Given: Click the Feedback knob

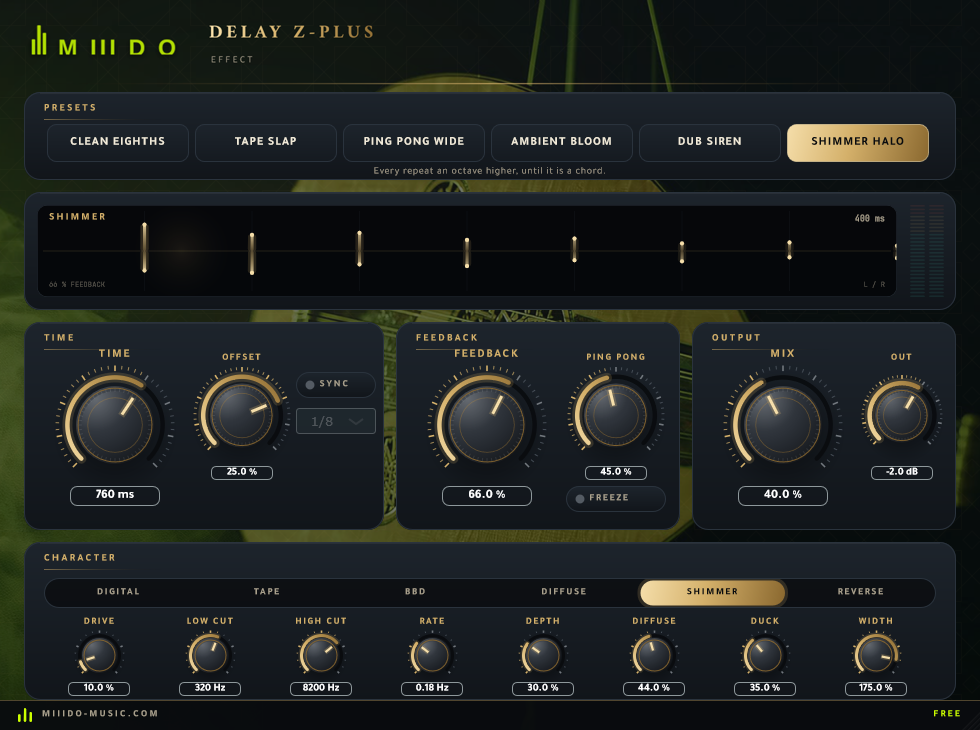Looking at the screenshot, I should click(x=486, y=424).
